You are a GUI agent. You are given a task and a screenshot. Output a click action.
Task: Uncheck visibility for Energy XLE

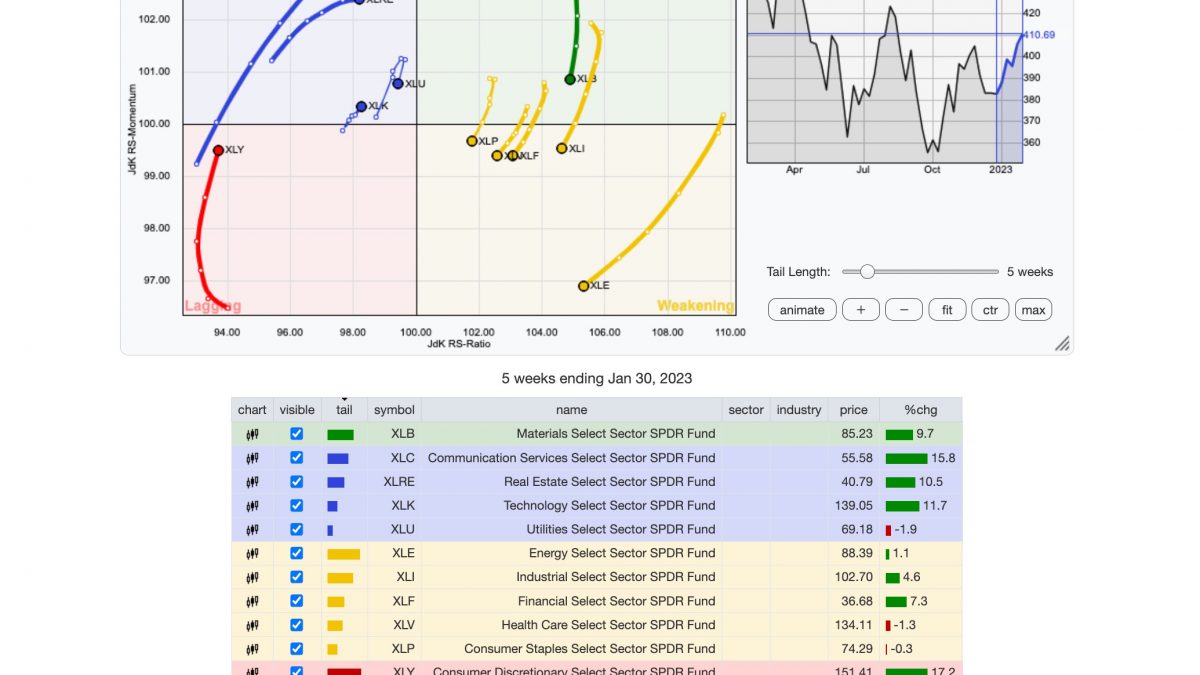pos(296,554)
